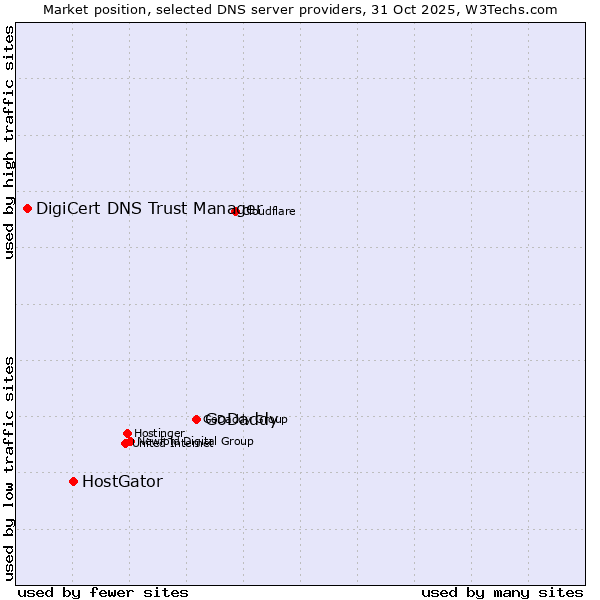Click the Hostinger text label
Viewport: 600px width, 600px height.
click(160, 433)
